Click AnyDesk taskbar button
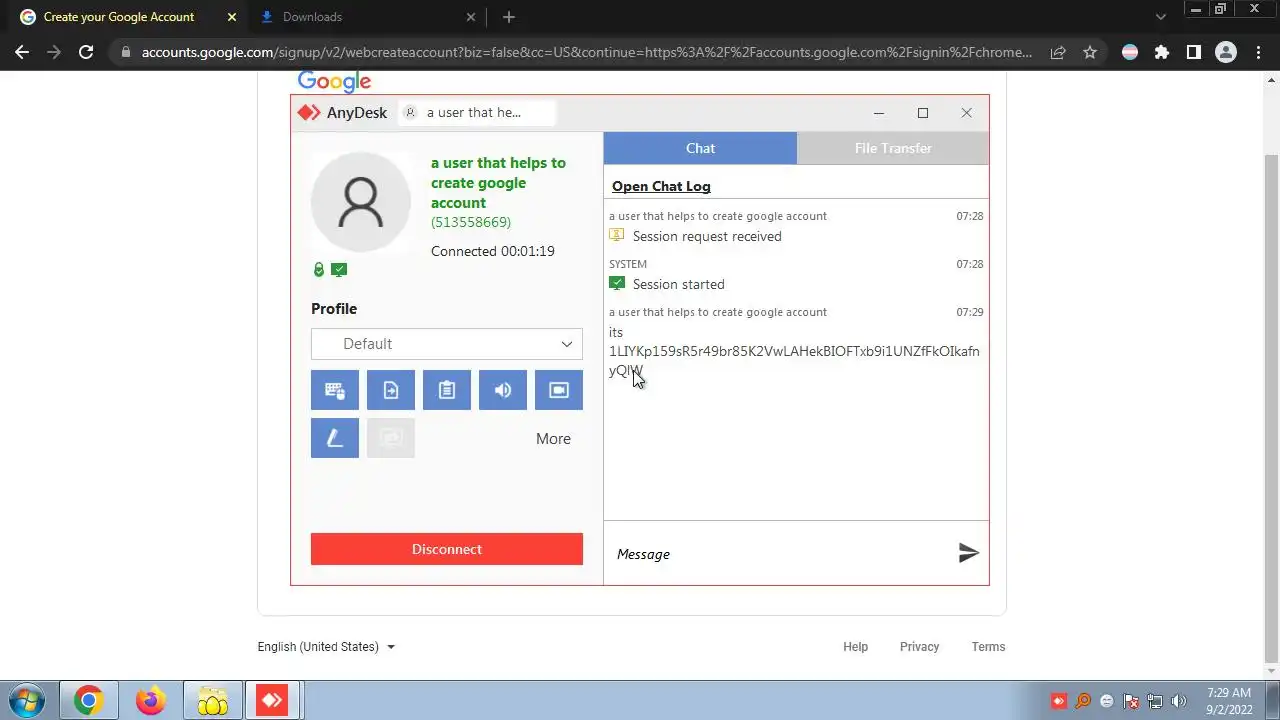1280x720 pixels. pyautogui.click(x=273, y=701)
